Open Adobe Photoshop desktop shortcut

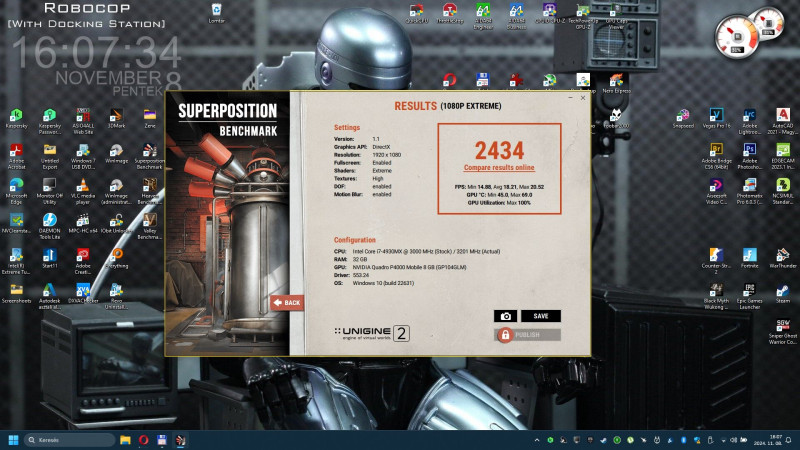click(749, 156)
